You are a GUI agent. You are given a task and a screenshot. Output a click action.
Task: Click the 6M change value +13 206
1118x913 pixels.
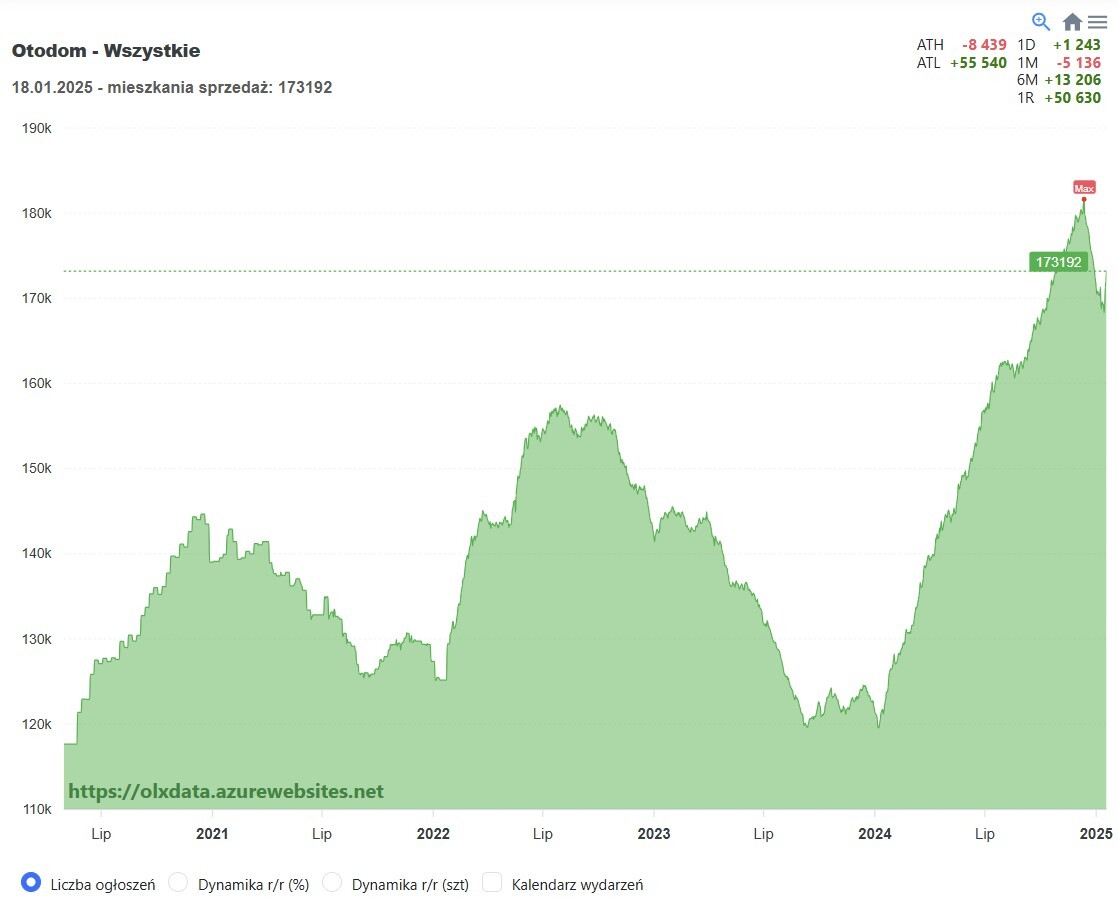coord(1072,81)
